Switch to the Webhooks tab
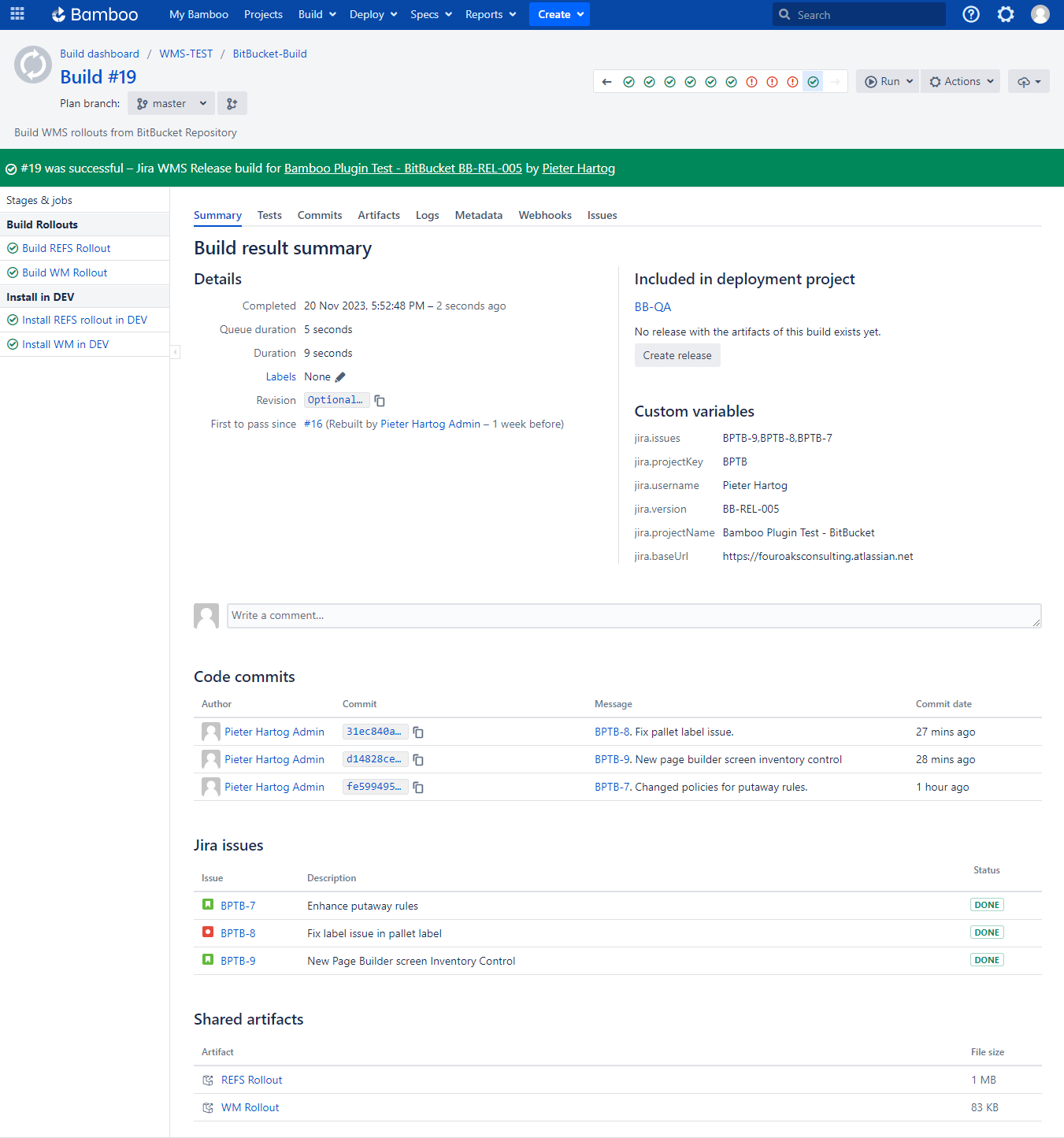The image size is (1064, 1138). 545,215
